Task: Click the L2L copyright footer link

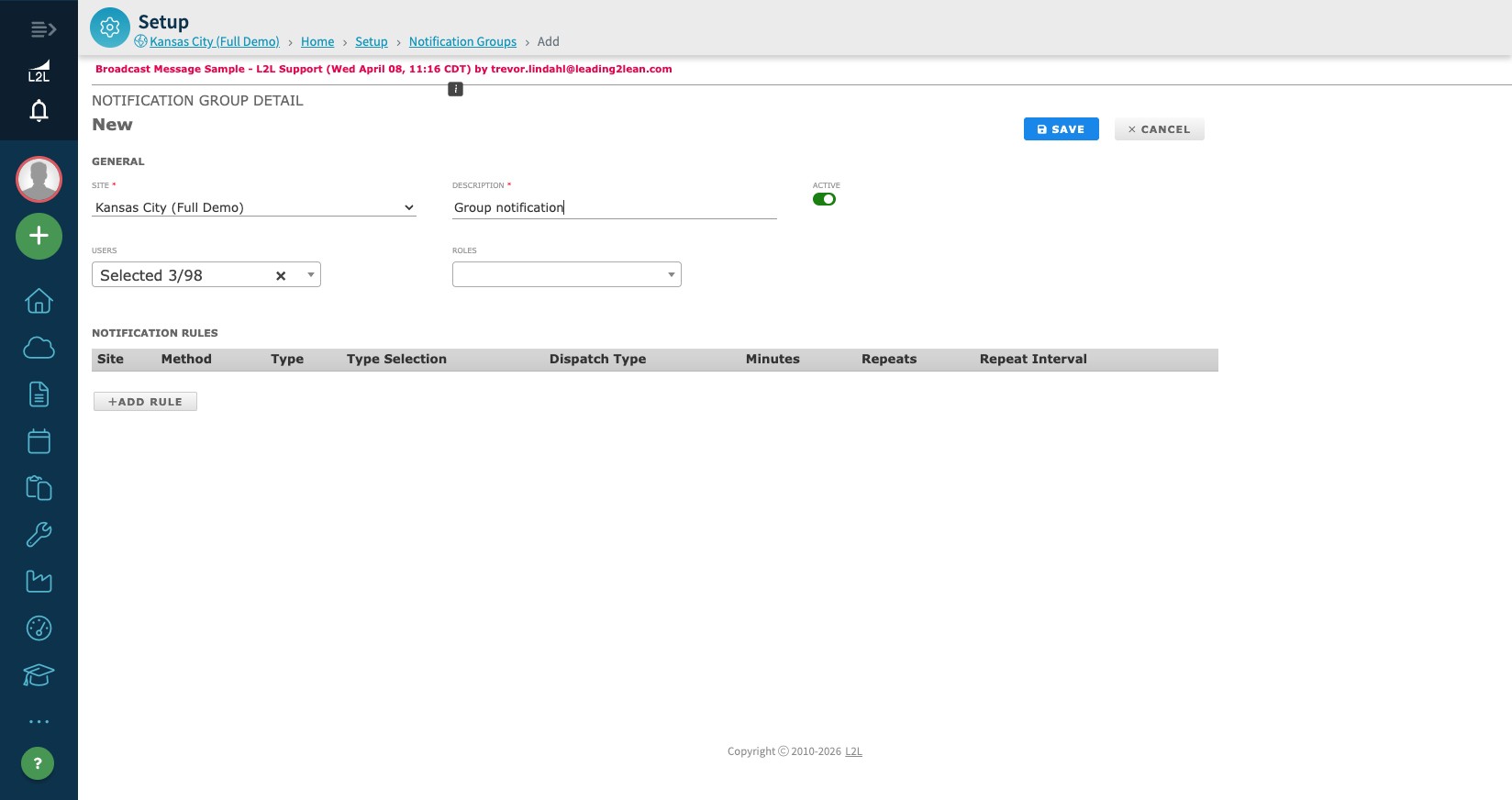Action: [x=853, y=751]
